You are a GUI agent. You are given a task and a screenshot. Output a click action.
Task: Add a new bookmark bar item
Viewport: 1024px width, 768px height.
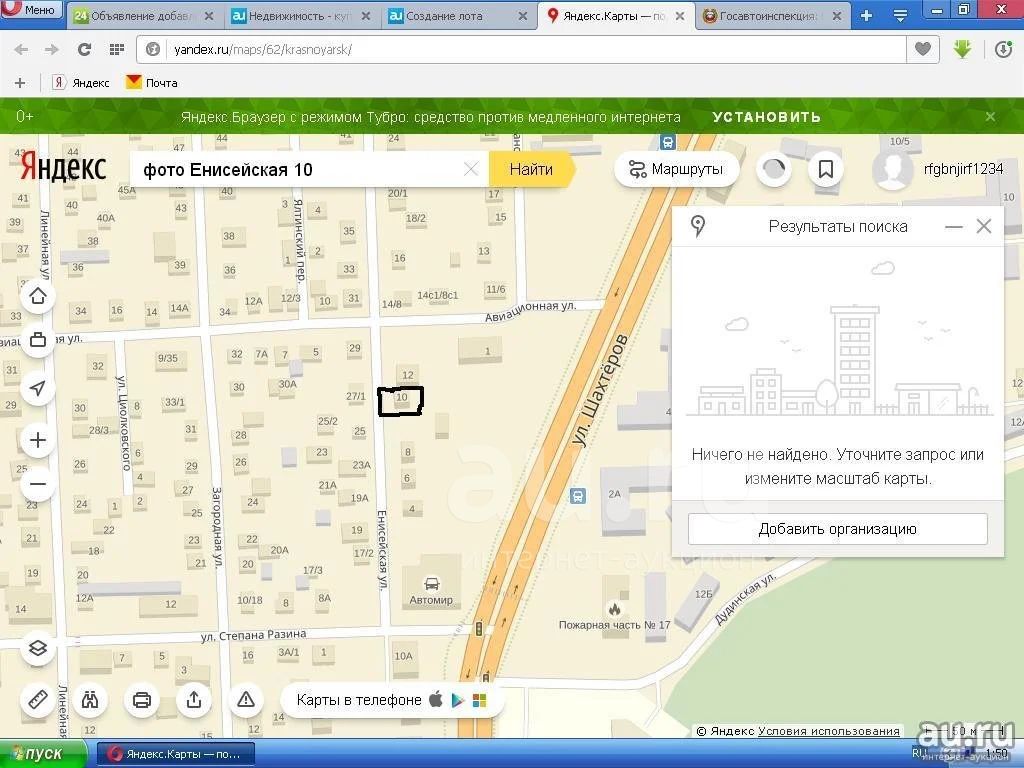pyautogui.click(x=20, y=83)
